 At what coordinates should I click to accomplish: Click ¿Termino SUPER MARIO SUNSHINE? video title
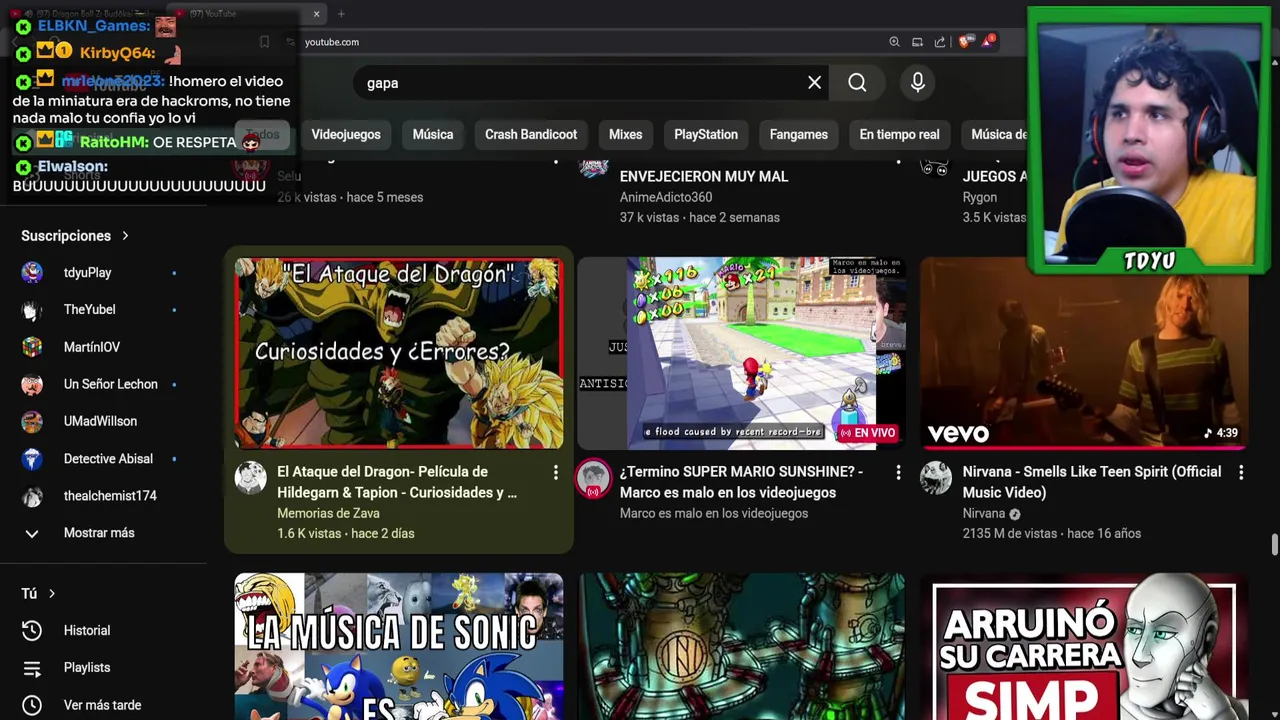point(741,482)
